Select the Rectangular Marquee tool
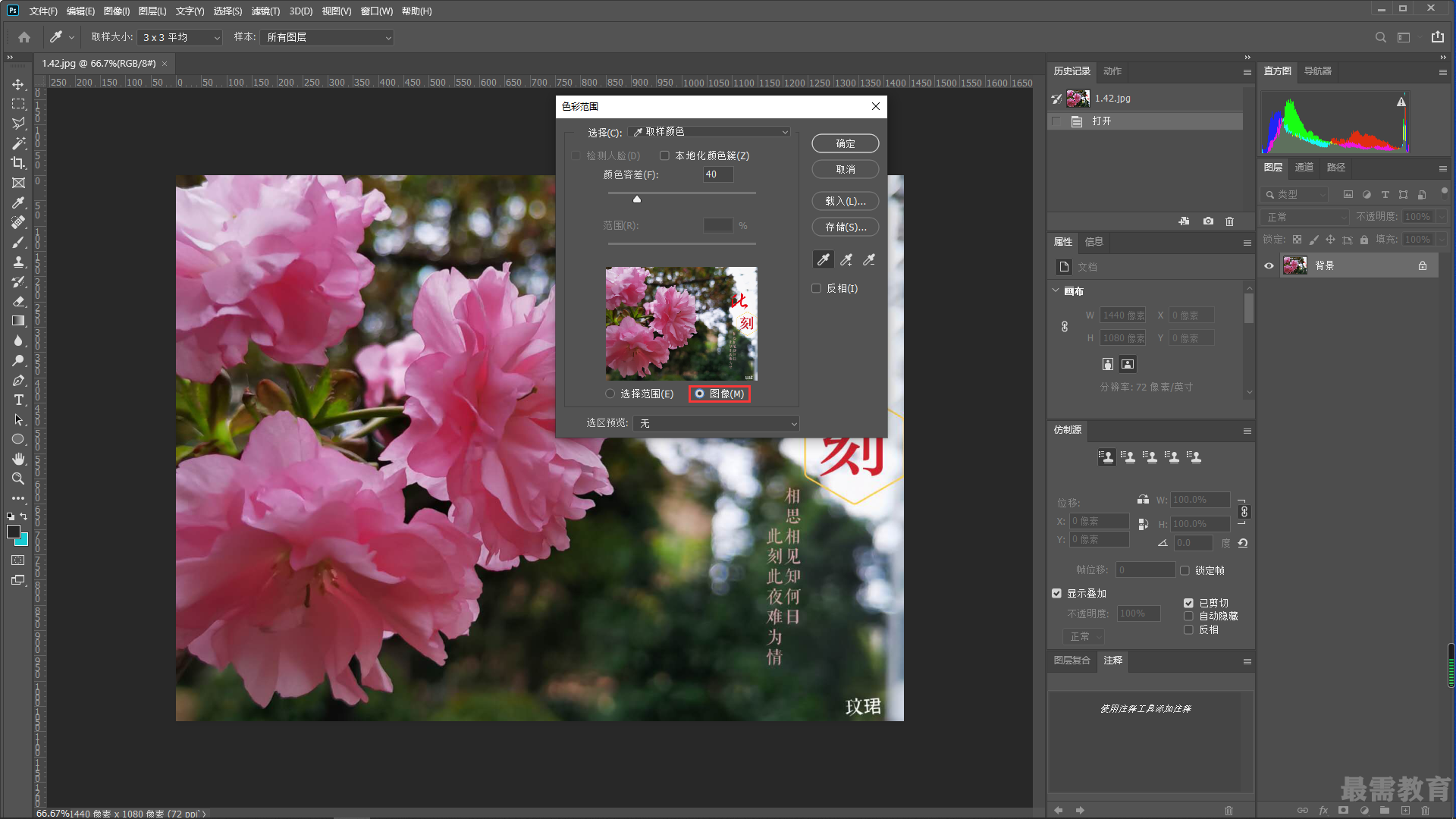 point(18,104)
